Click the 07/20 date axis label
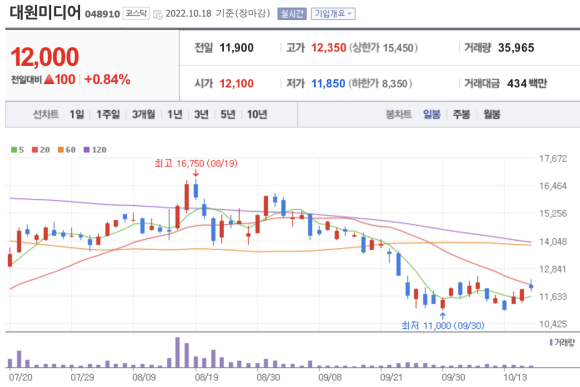 coord(20,377)
